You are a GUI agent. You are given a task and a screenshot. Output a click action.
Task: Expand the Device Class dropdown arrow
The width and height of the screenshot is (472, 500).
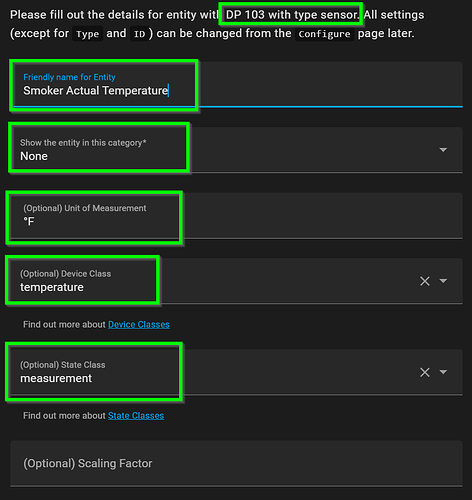[x=443, y=281]
